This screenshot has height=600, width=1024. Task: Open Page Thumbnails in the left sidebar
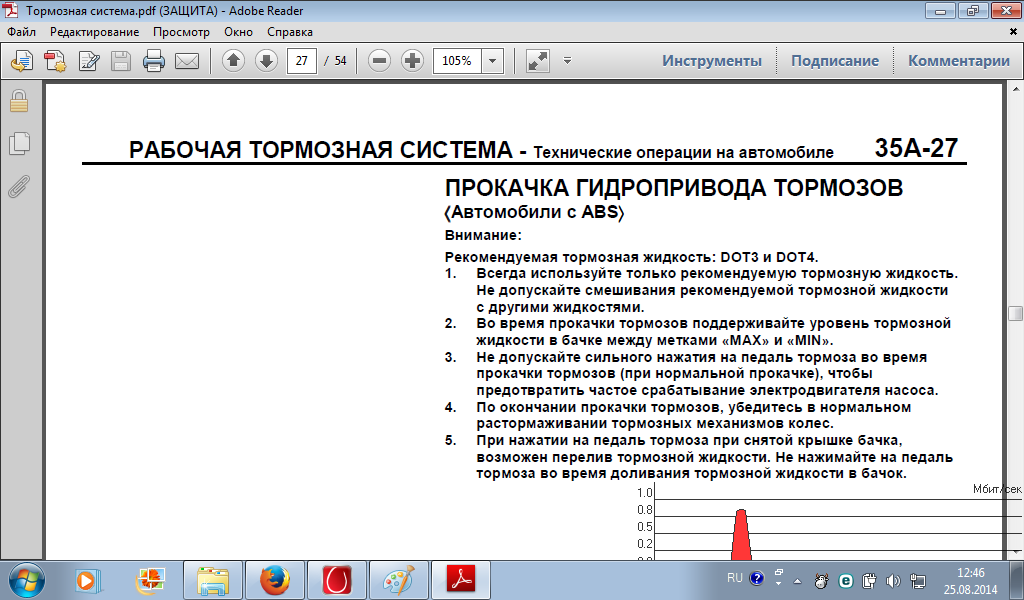pyautogui.click(x=18, y=143)
